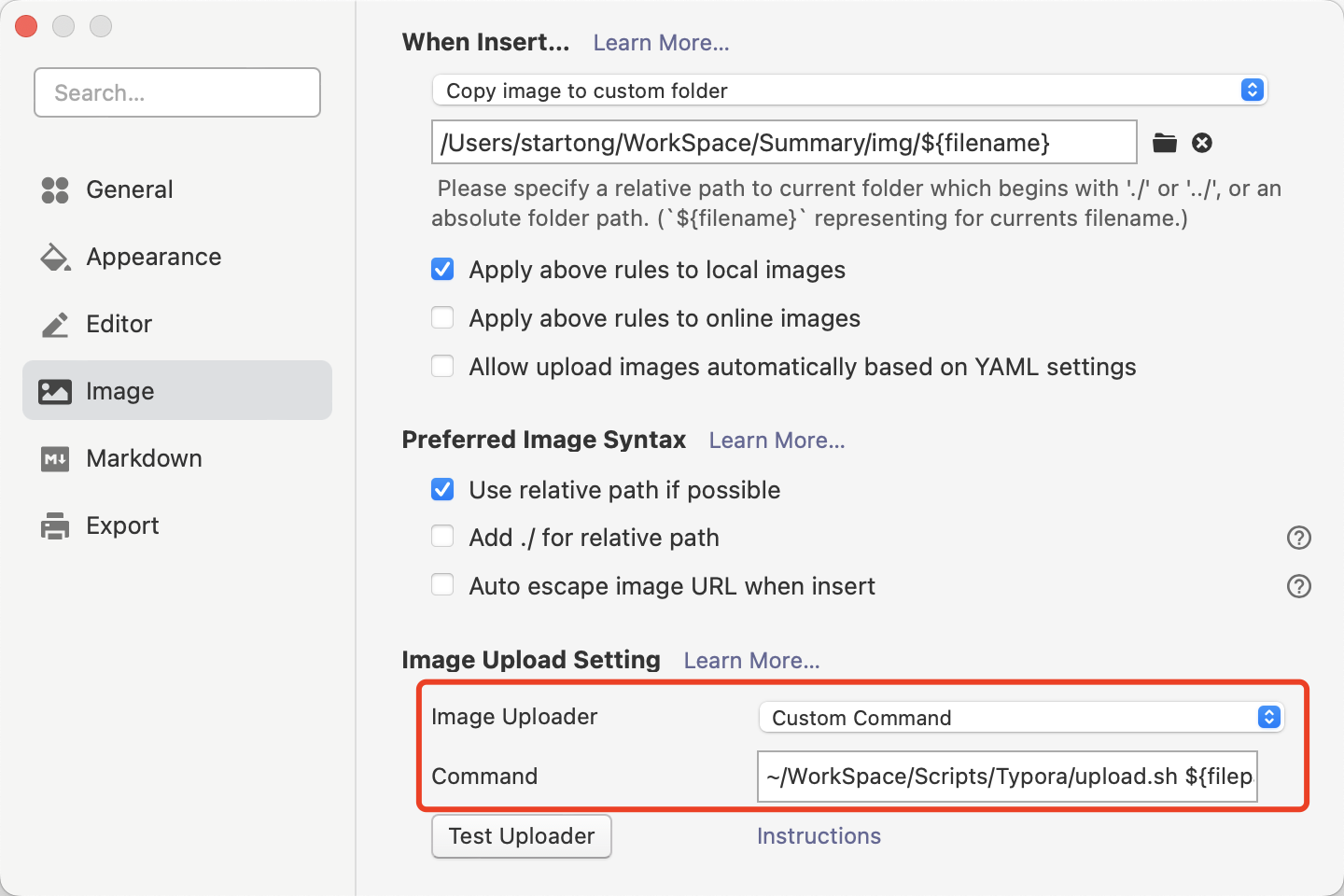Click the red close window button

pos(26,26)
